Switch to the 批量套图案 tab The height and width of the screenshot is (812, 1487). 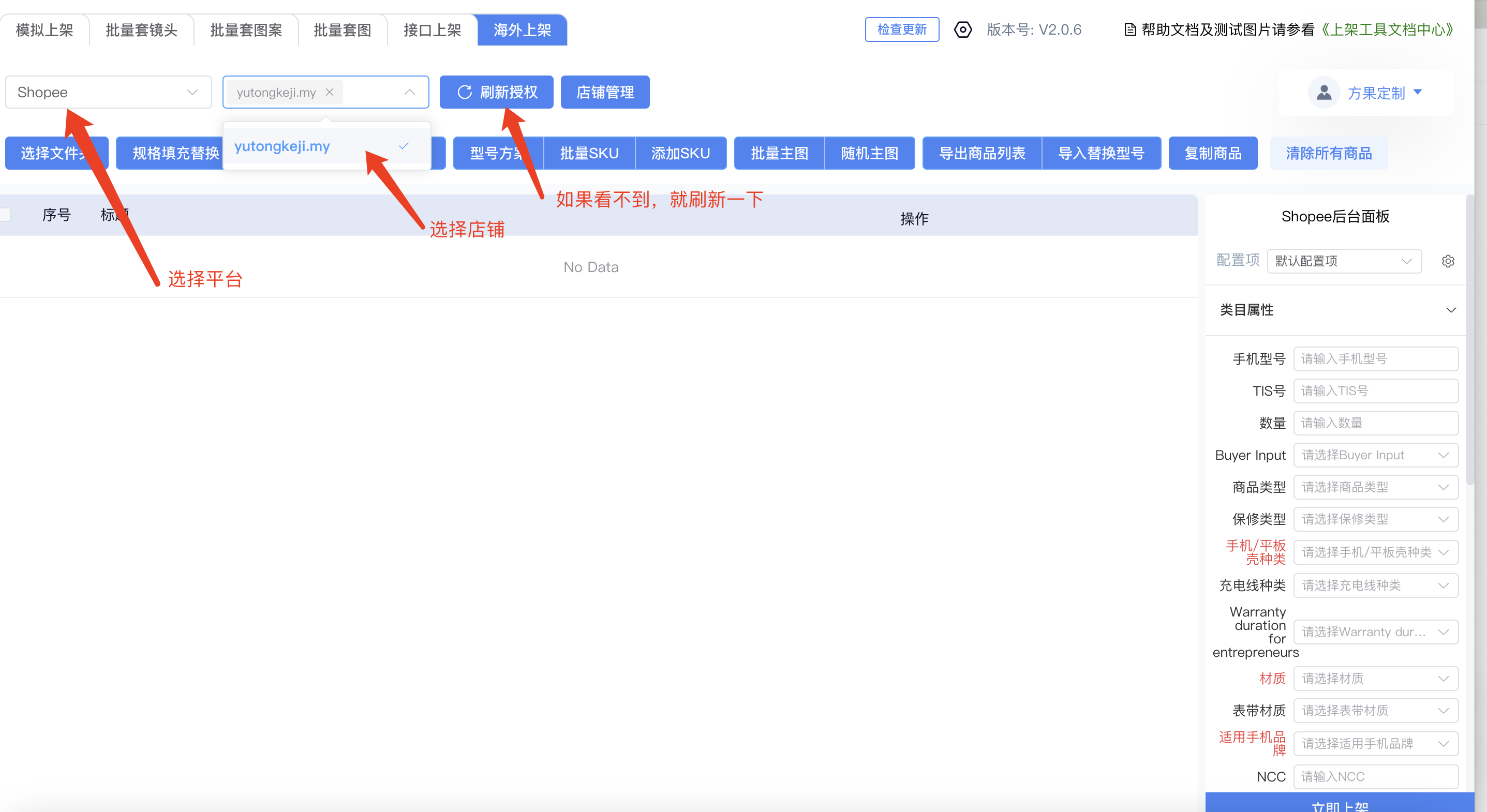click(x=246, y=30)
